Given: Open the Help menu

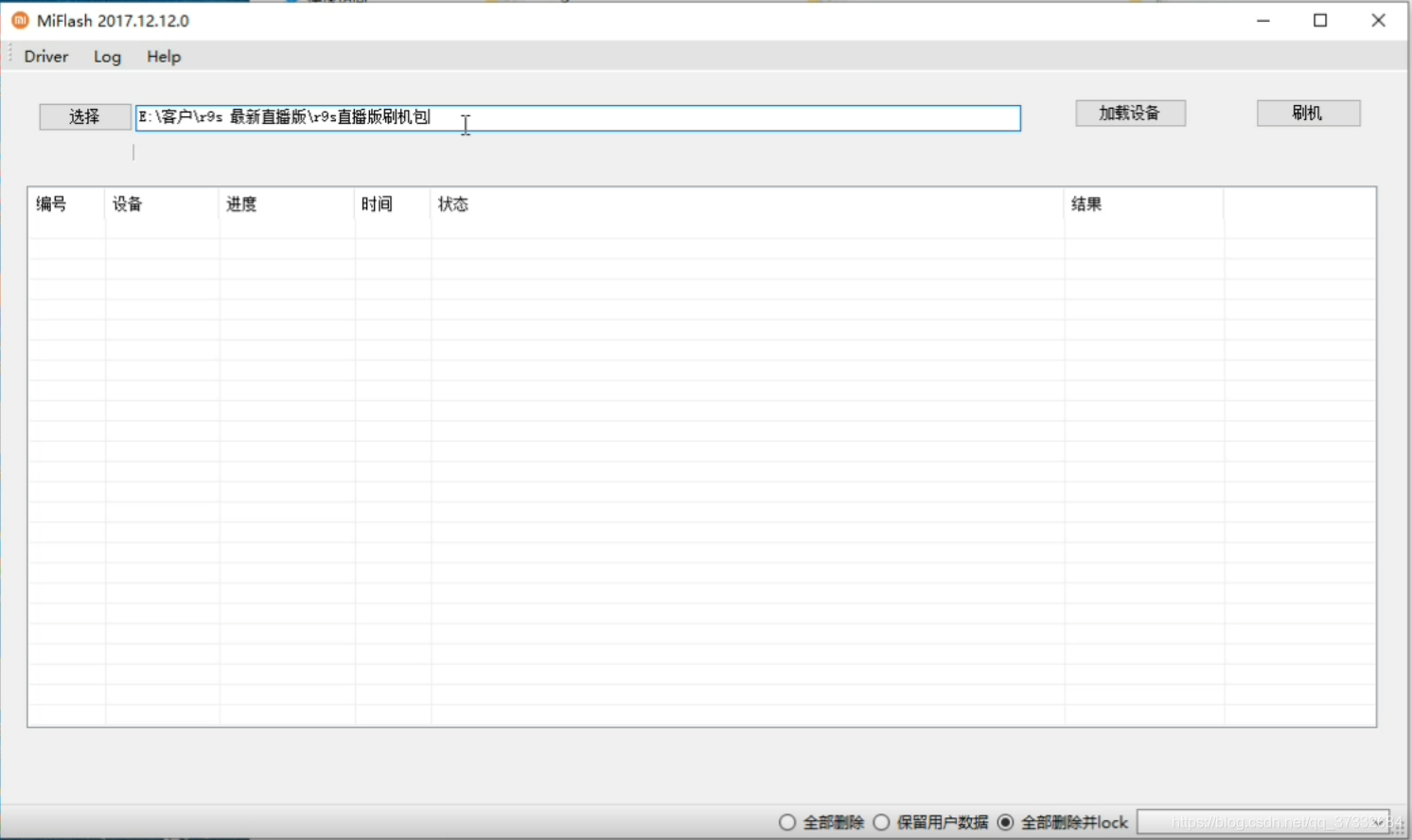Looking at the screenshot, I should (x=164, y=57).
